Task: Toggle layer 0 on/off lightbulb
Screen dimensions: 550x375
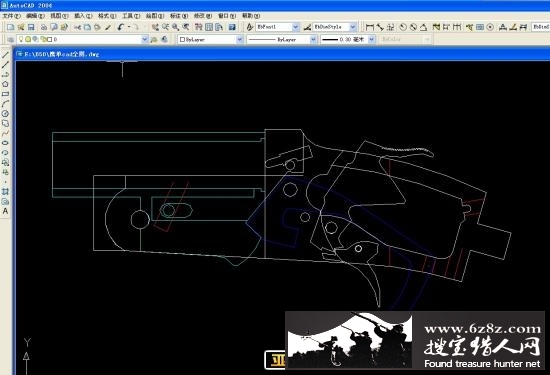Action: (21, 40)
